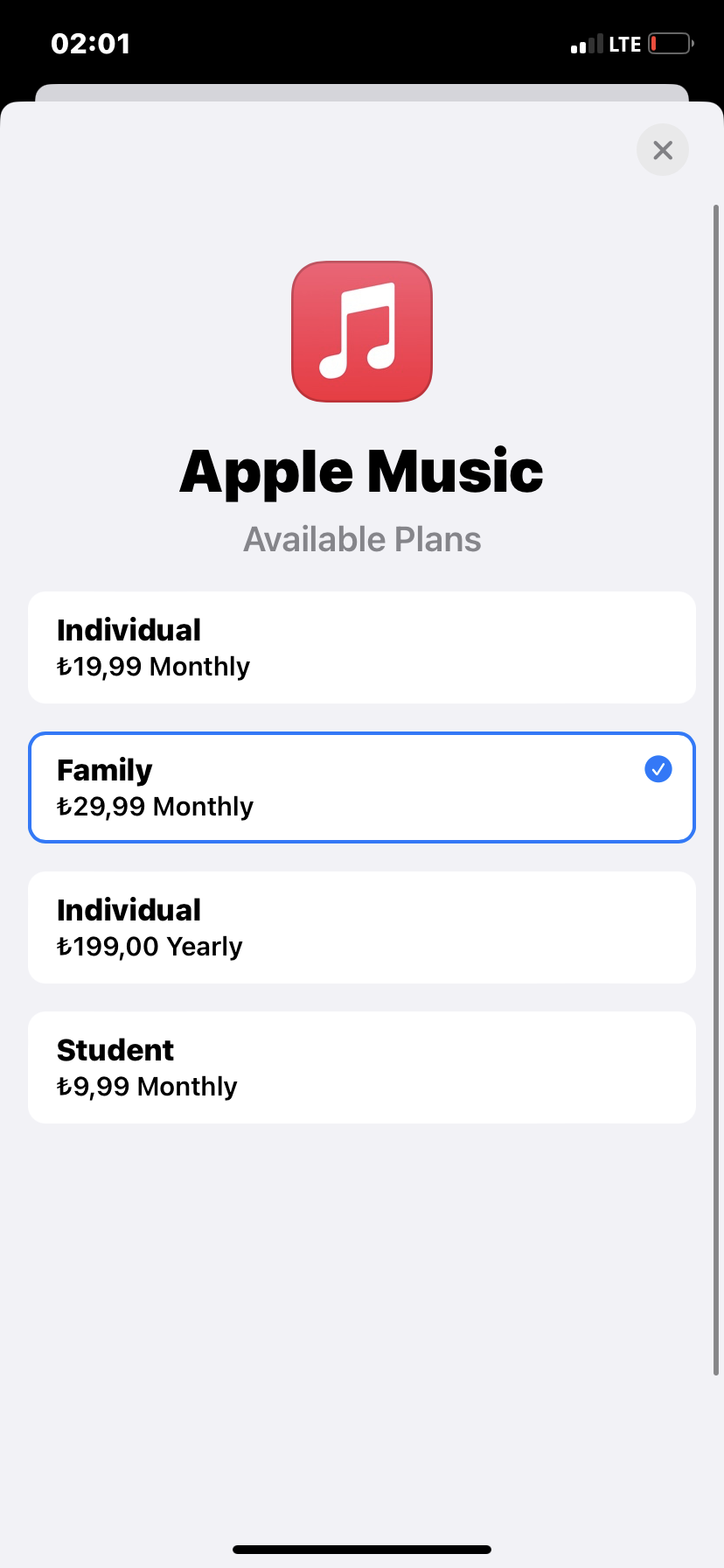This screenshot has width=724, height=1568.
Task: Tap the red Apple Music app icon
Action: tap(362, 332)
